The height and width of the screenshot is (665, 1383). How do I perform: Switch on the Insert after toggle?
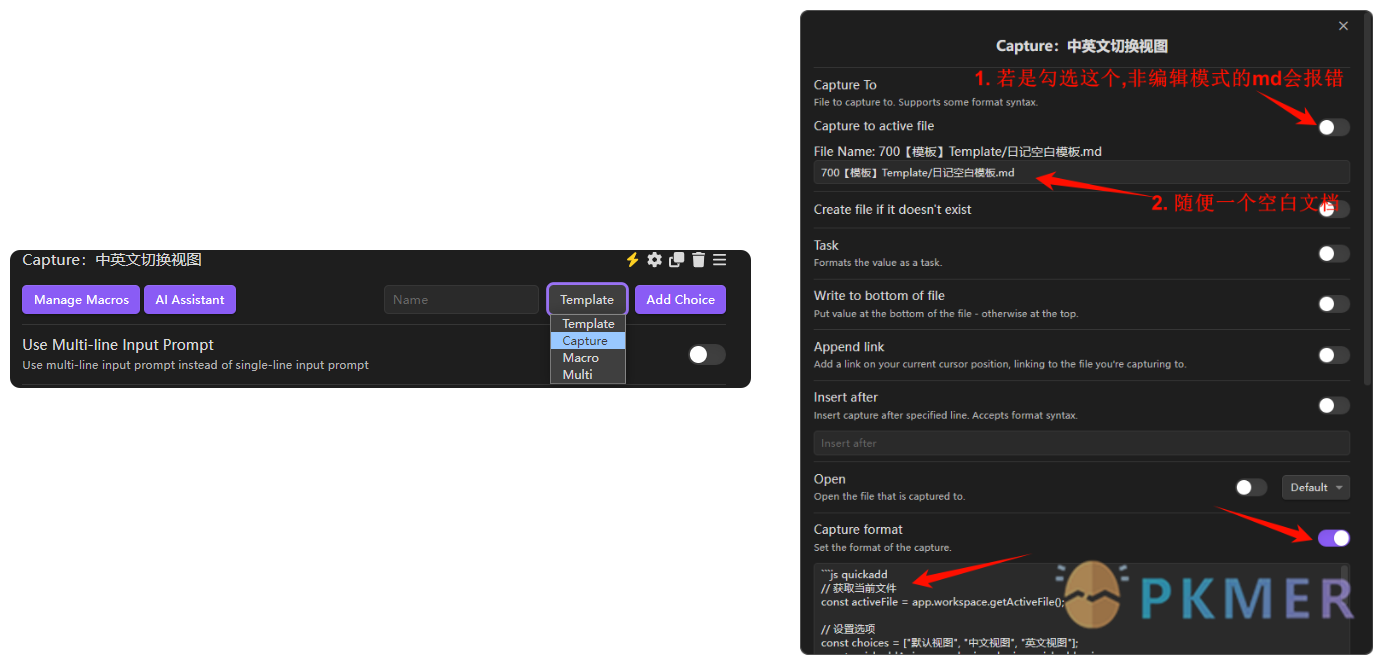[x=1334, y=405]
